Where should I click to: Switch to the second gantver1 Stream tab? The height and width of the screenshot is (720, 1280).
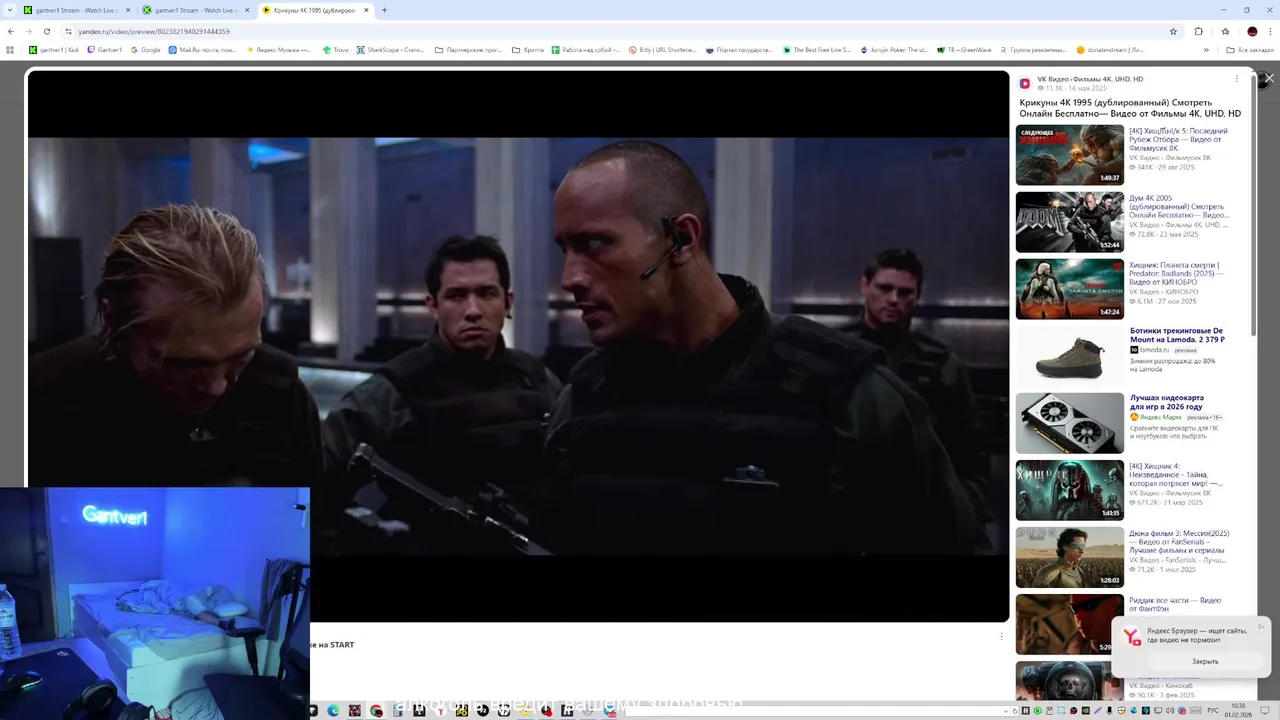(x=196, y=10)
